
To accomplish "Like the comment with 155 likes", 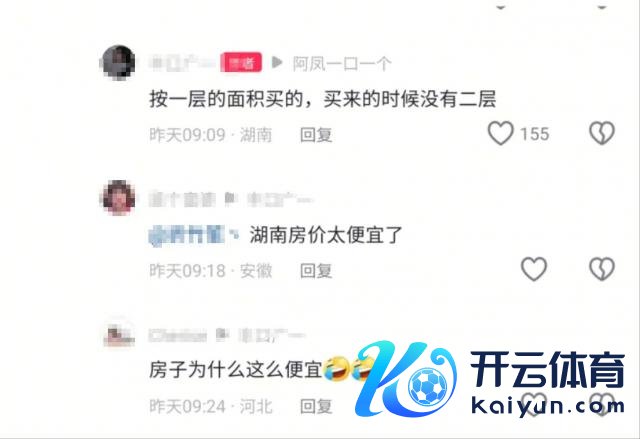I will (500, 133).
